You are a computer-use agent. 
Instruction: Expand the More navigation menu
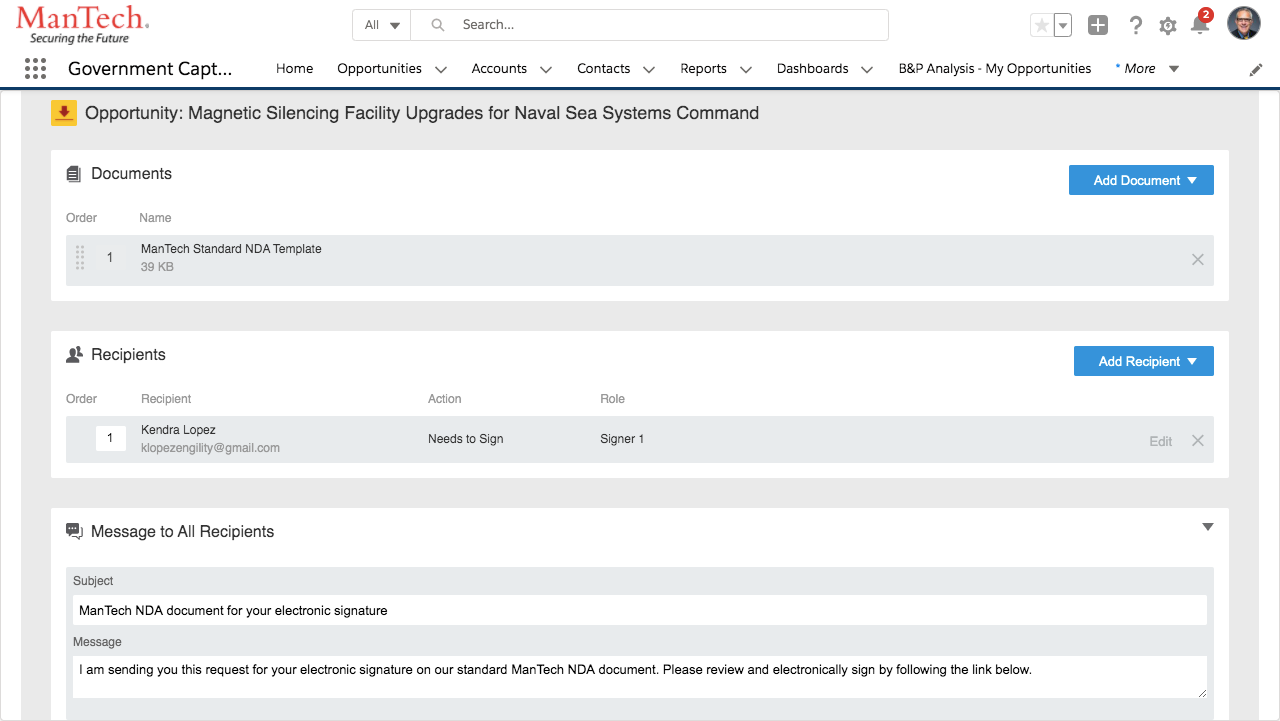tap(1148, 69)
